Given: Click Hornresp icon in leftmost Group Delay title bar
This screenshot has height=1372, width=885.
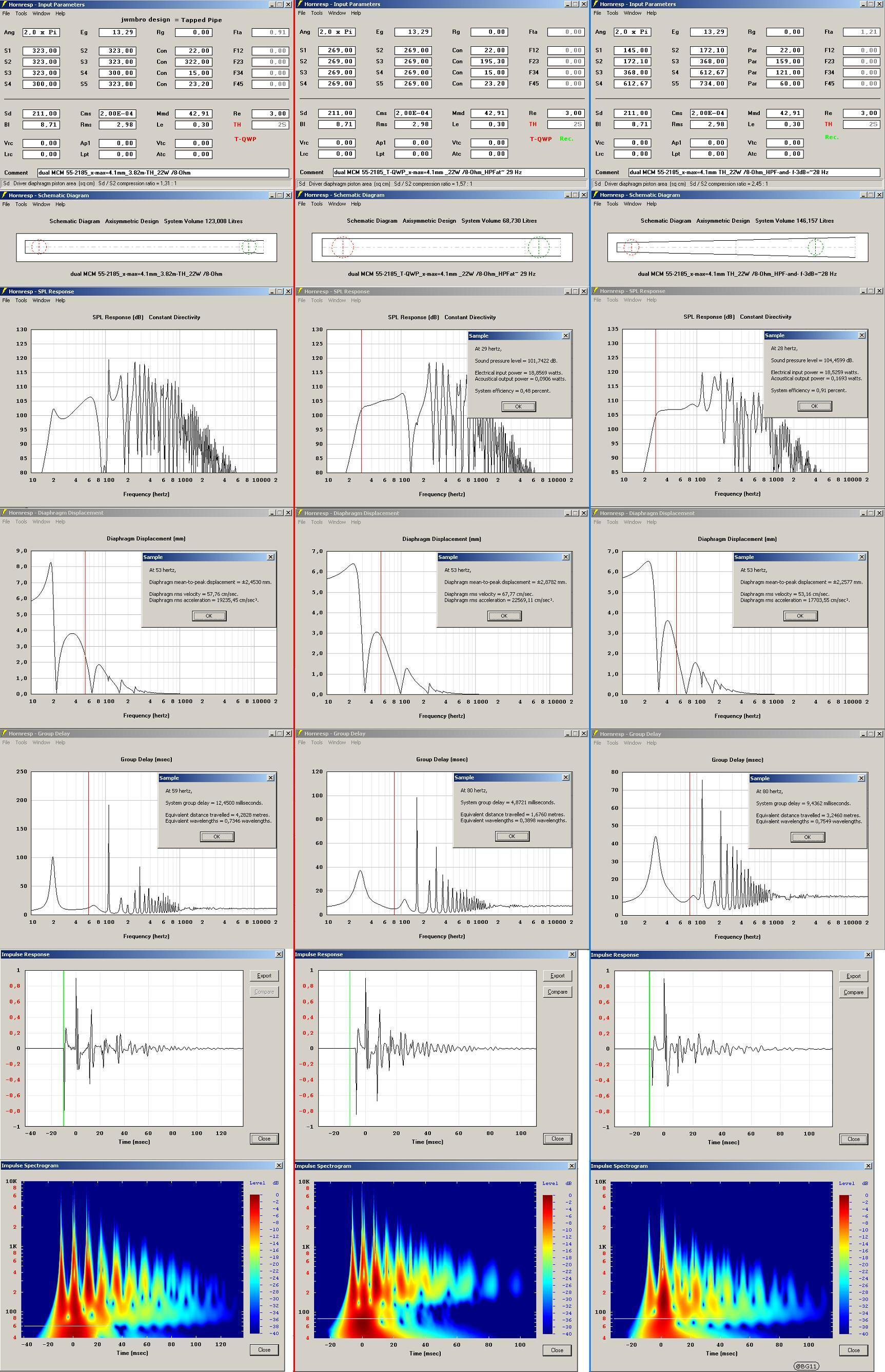Looking at the screenshot, I should [x=5, y=733].
